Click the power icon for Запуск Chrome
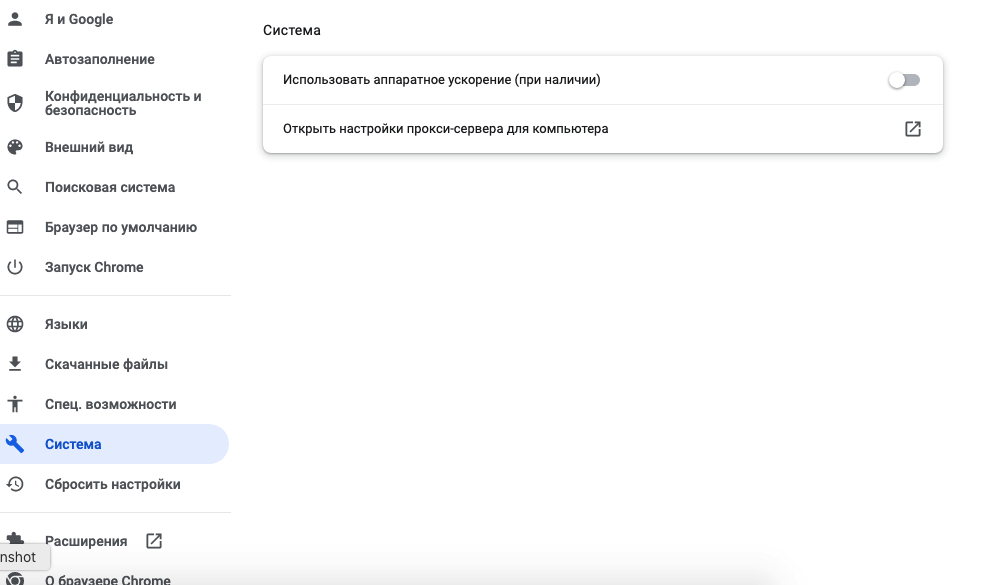This screenshot has height=585, width=985. 15,267
